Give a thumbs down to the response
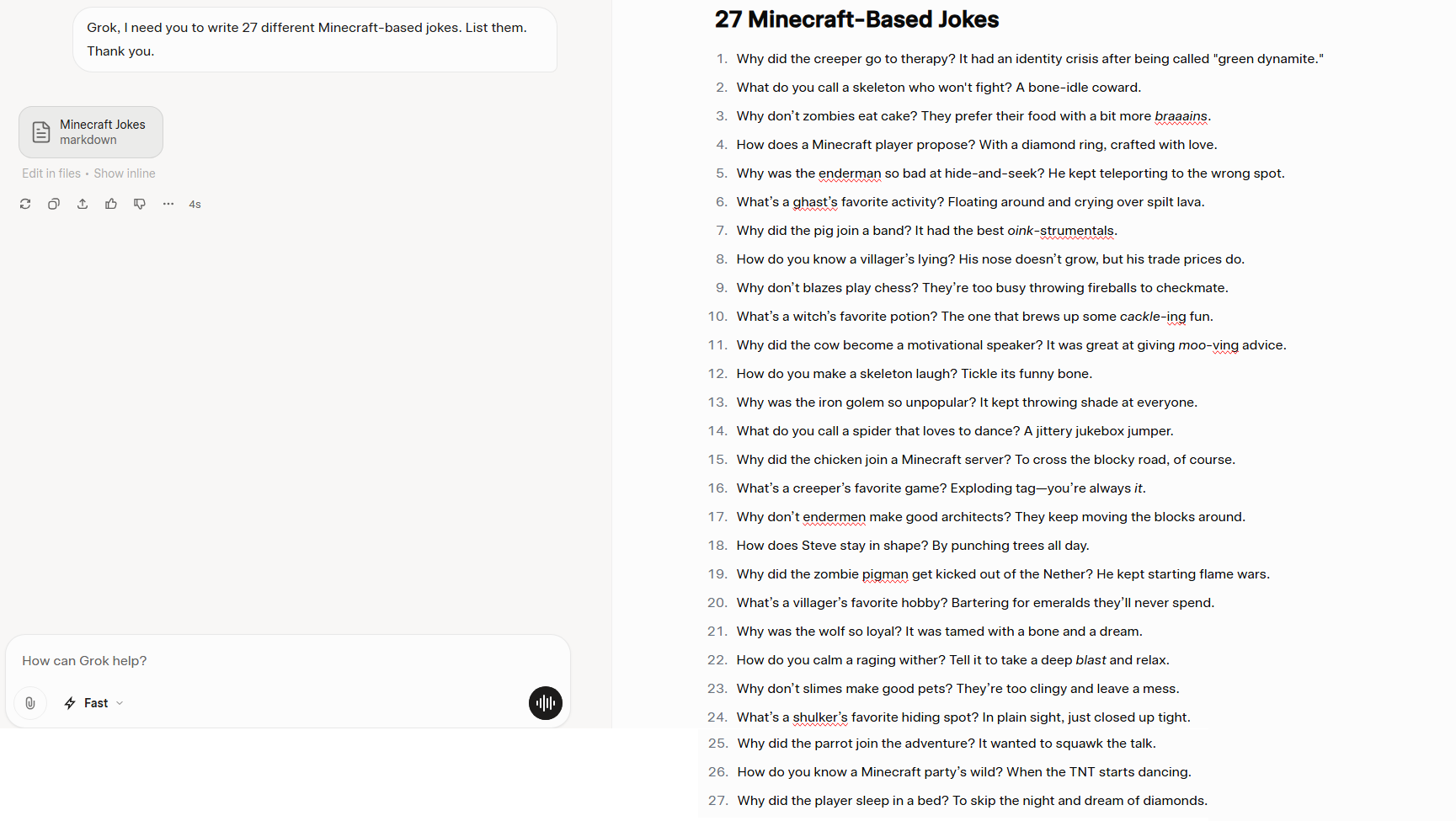This screenshot has height=821, width=1456. coord(140,204)
